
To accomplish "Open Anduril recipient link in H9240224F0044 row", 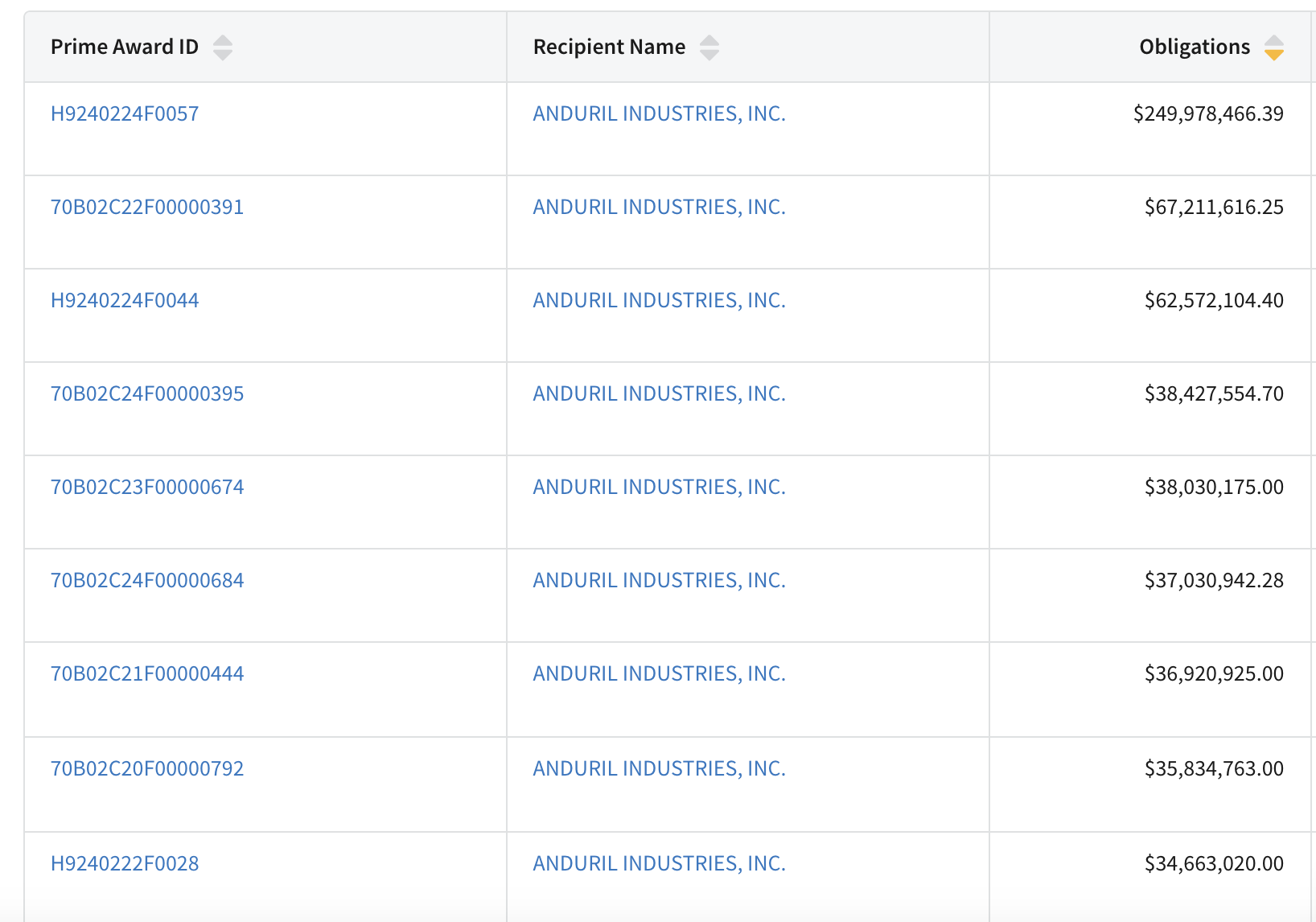I will tap(660, 300).
